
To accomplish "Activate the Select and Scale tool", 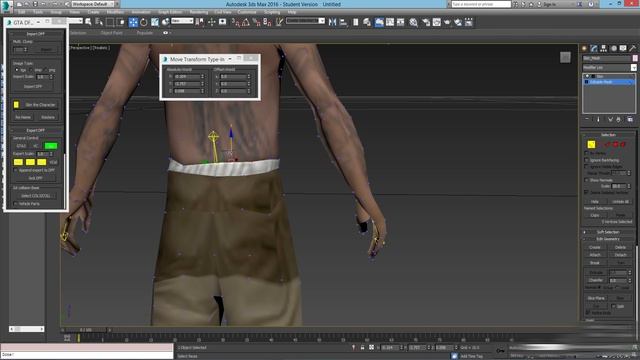I will click(155, 22).
